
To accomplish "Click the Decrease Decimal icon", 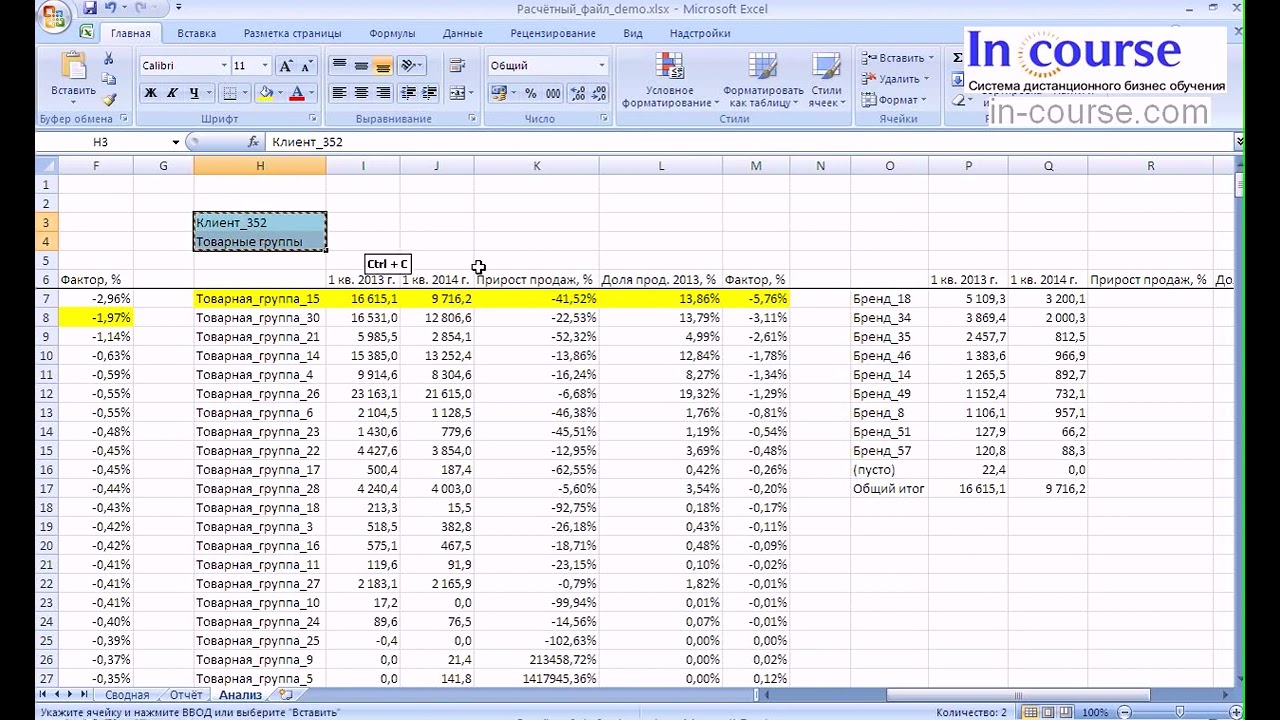I will pyautogui.click(x=599, y=93).
